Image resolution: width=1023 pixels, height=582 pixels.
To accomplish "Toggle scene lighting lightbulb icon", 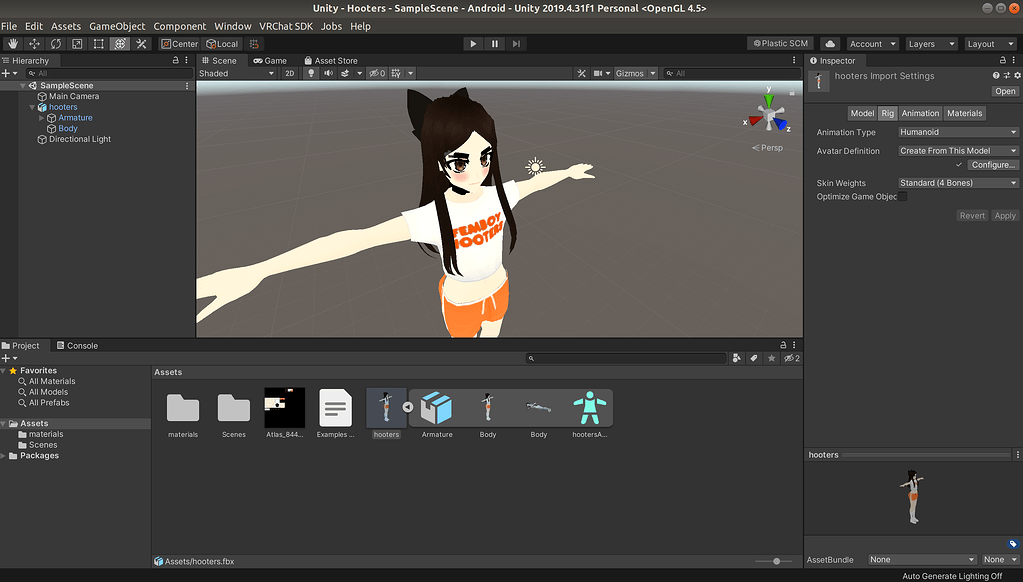I will [x=310, y=73].
